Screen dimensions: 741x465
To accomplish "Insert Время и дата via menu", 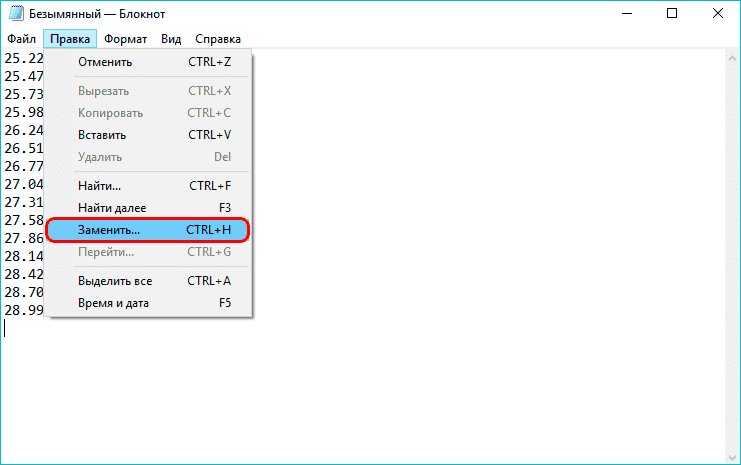I will 113,303.
